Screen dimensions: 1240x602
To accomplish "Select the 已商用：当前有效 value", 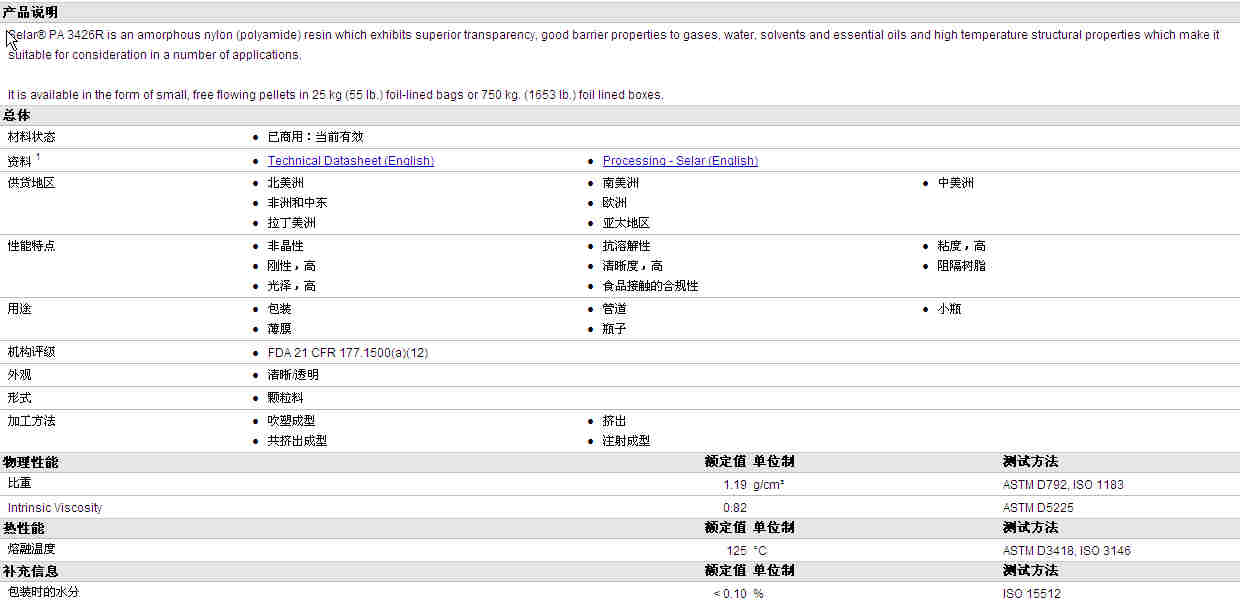I will [x=315, y=137].
